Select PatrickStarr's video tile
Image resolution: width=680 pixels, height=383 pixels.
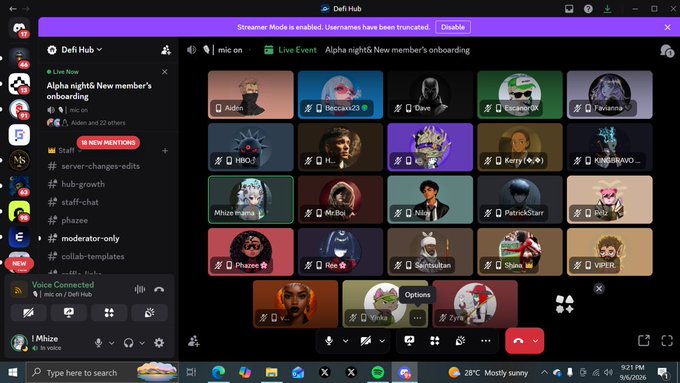click(520, 200)
